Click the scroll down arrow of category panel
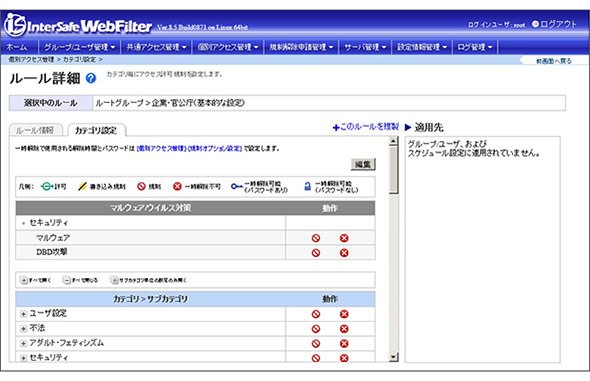The width and height of the screenshot is (590, 381). tap(393, 357)
